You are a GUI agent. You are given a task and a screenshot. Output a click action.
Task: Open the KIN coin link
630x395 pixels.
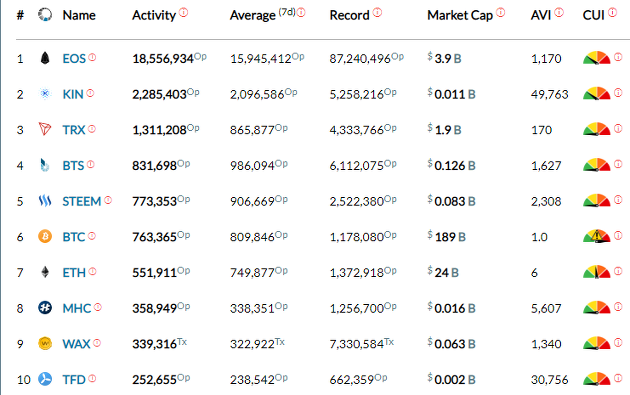click(73, 94)
